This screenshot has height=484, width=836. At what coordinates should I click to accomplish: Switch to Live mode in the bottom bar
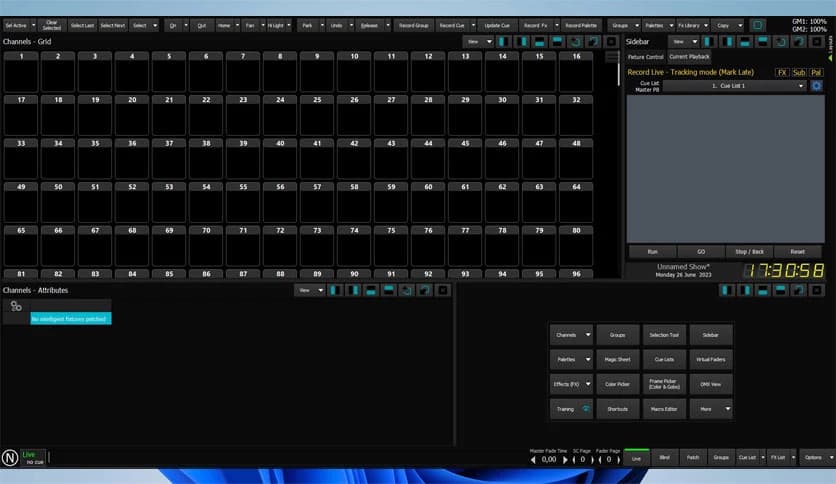636,458
